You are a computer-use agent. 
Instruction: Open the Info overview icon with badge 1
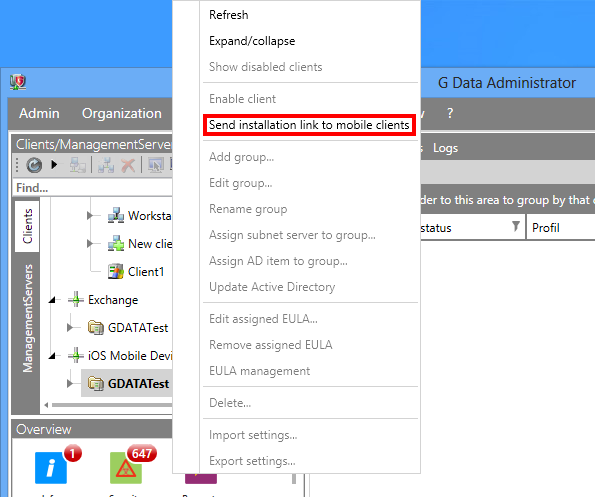(51, 468)
